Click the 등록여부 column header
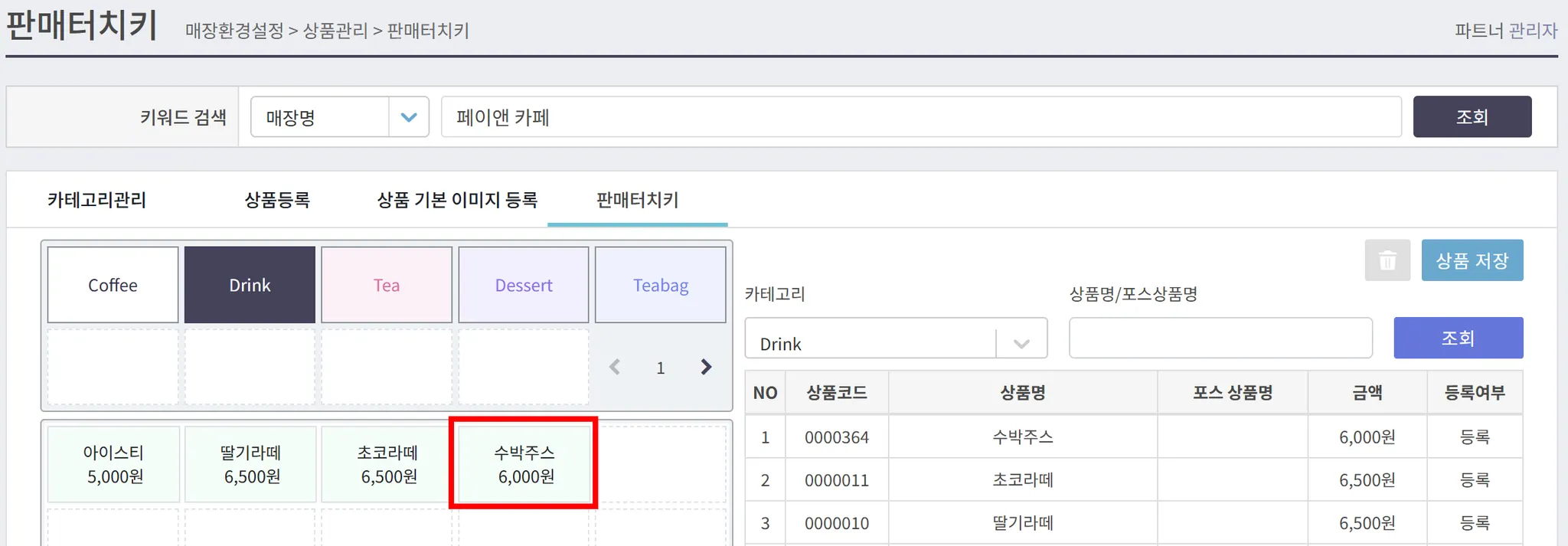The image size is (1568, 546). 1475,393
